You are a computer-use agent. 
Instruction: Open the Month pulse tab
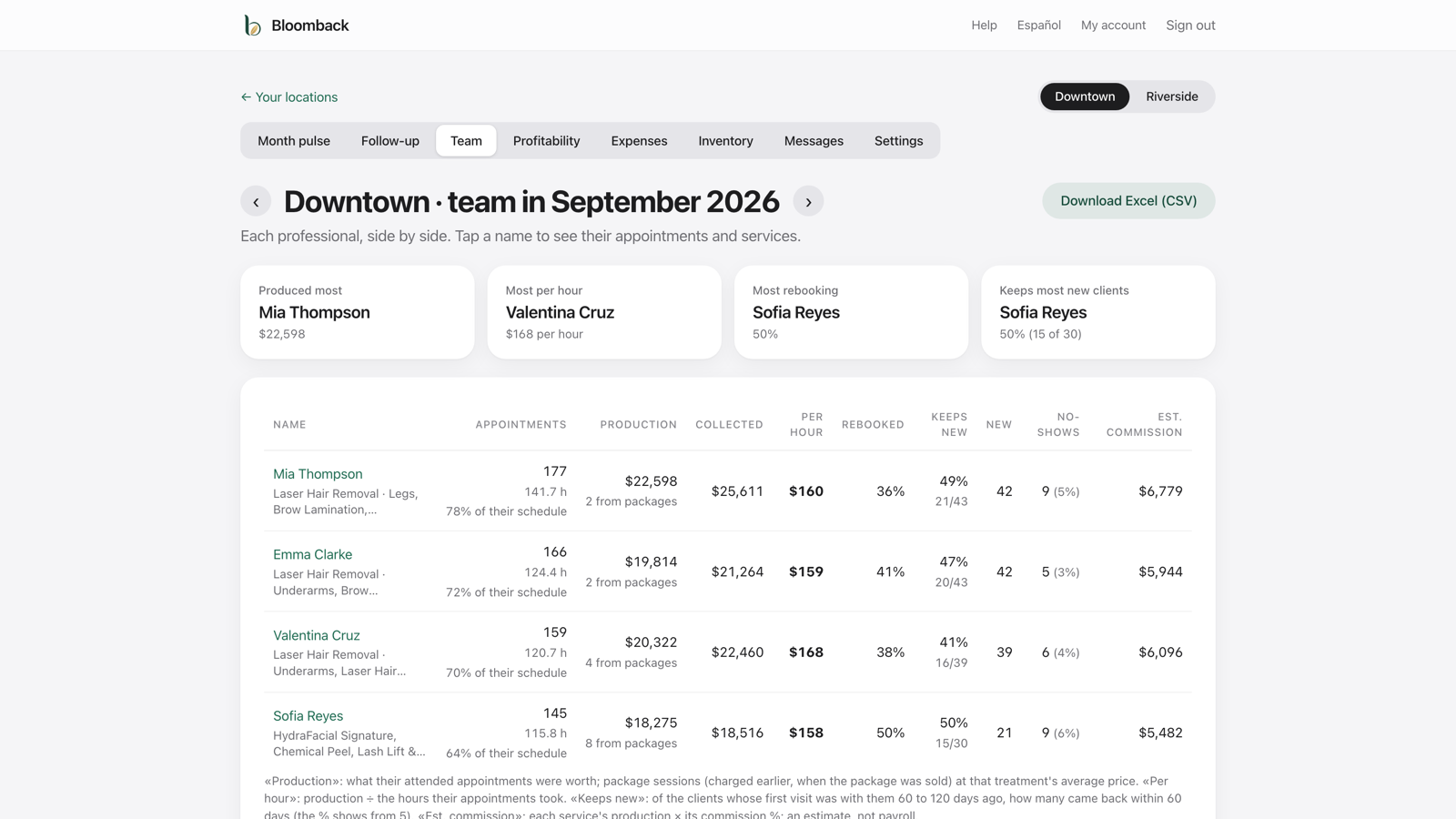[294, 141]
